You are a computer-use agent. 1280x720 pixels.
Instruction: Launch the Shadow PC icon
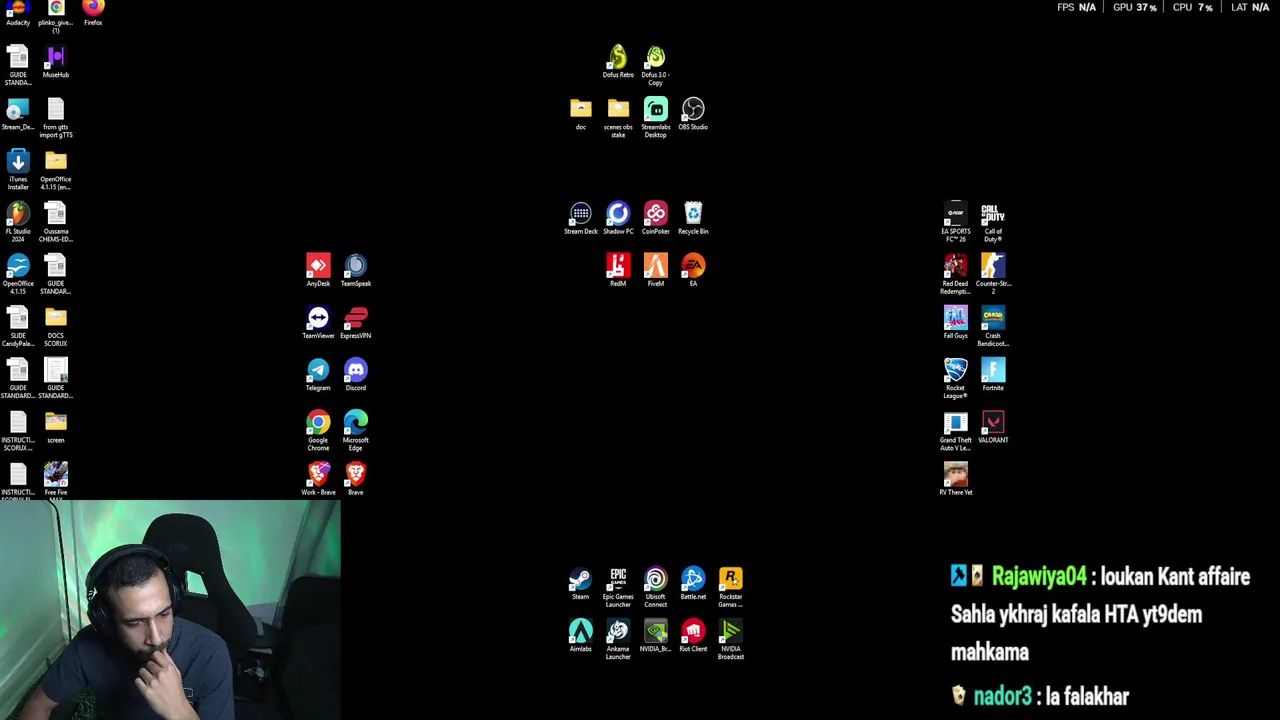click(618, 219)
